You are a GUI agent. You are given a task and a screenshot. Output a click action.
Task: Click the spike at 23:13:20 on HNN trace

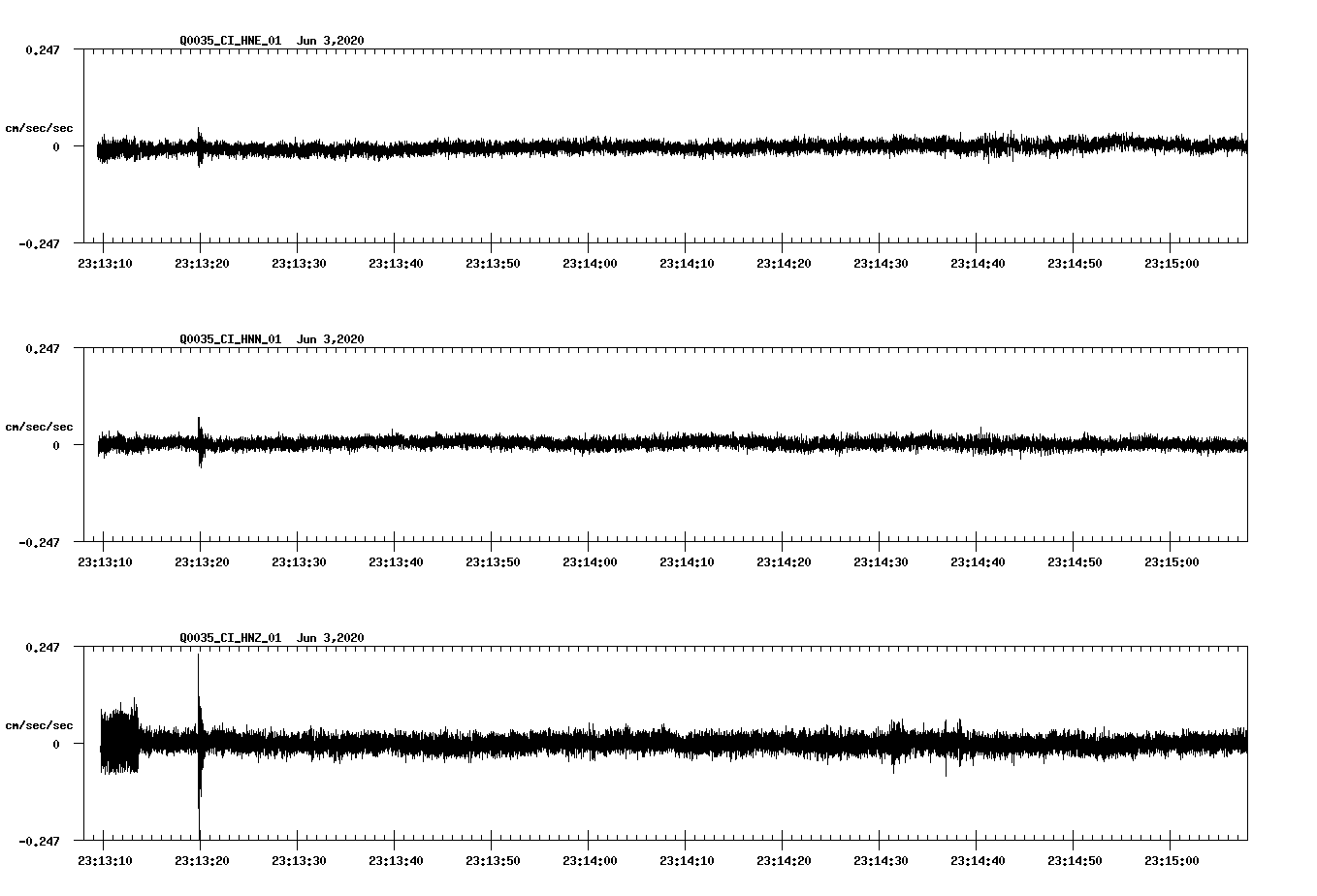point(200,442)
